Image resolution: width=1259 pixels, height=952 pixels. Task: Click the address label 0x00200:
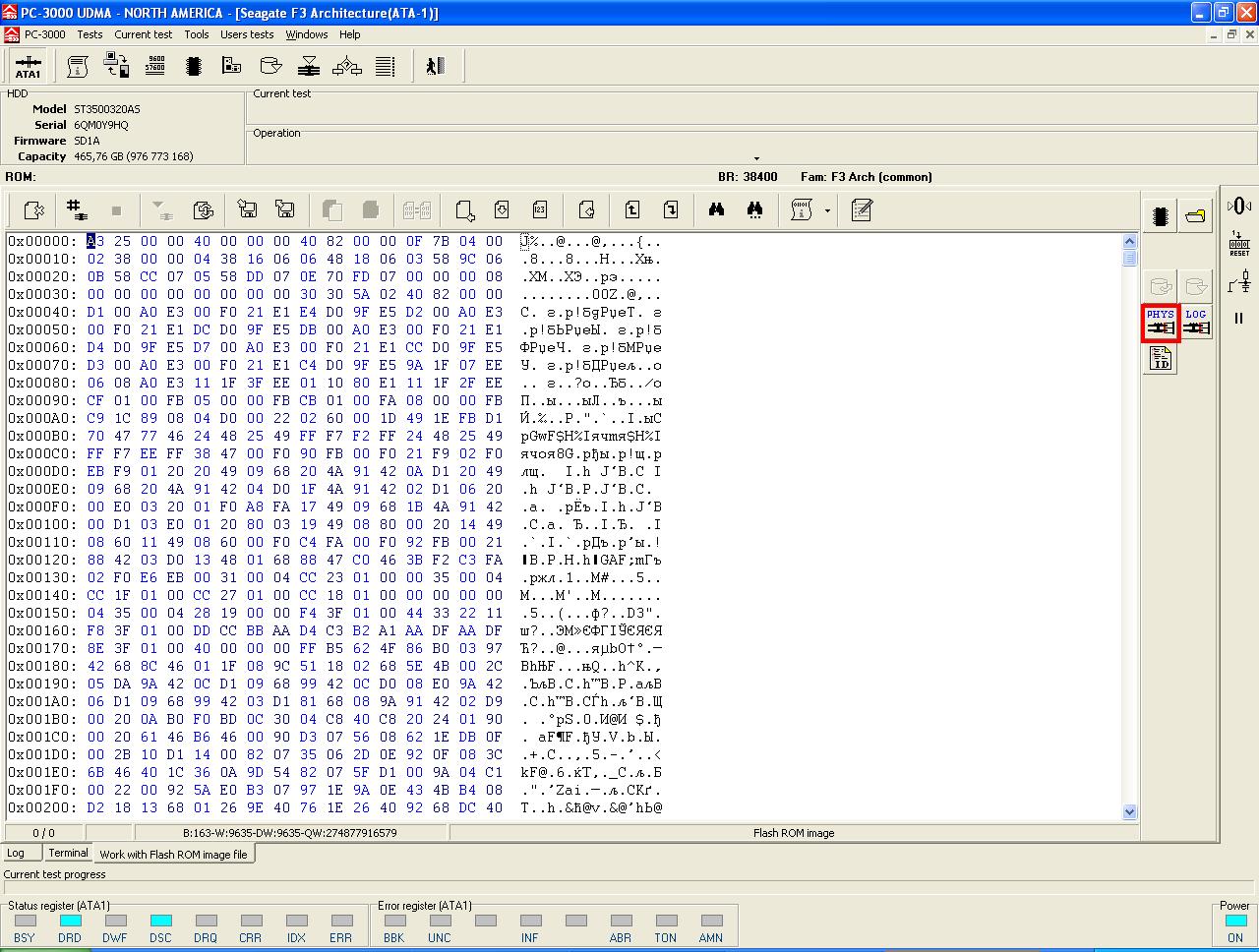coord(42,807)
